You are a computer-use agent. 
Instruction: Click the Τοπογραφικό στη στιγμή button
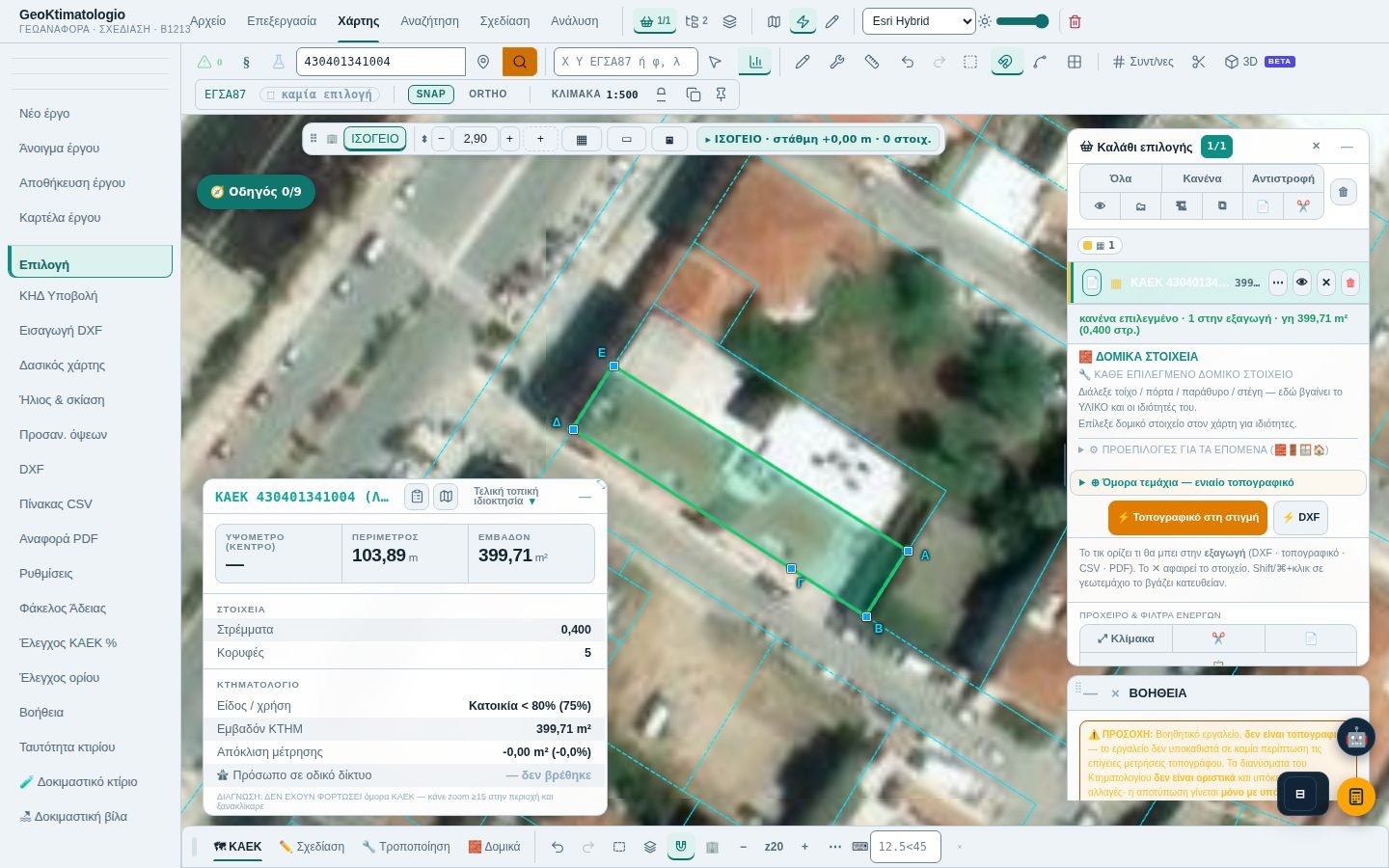coord(1188,518)
